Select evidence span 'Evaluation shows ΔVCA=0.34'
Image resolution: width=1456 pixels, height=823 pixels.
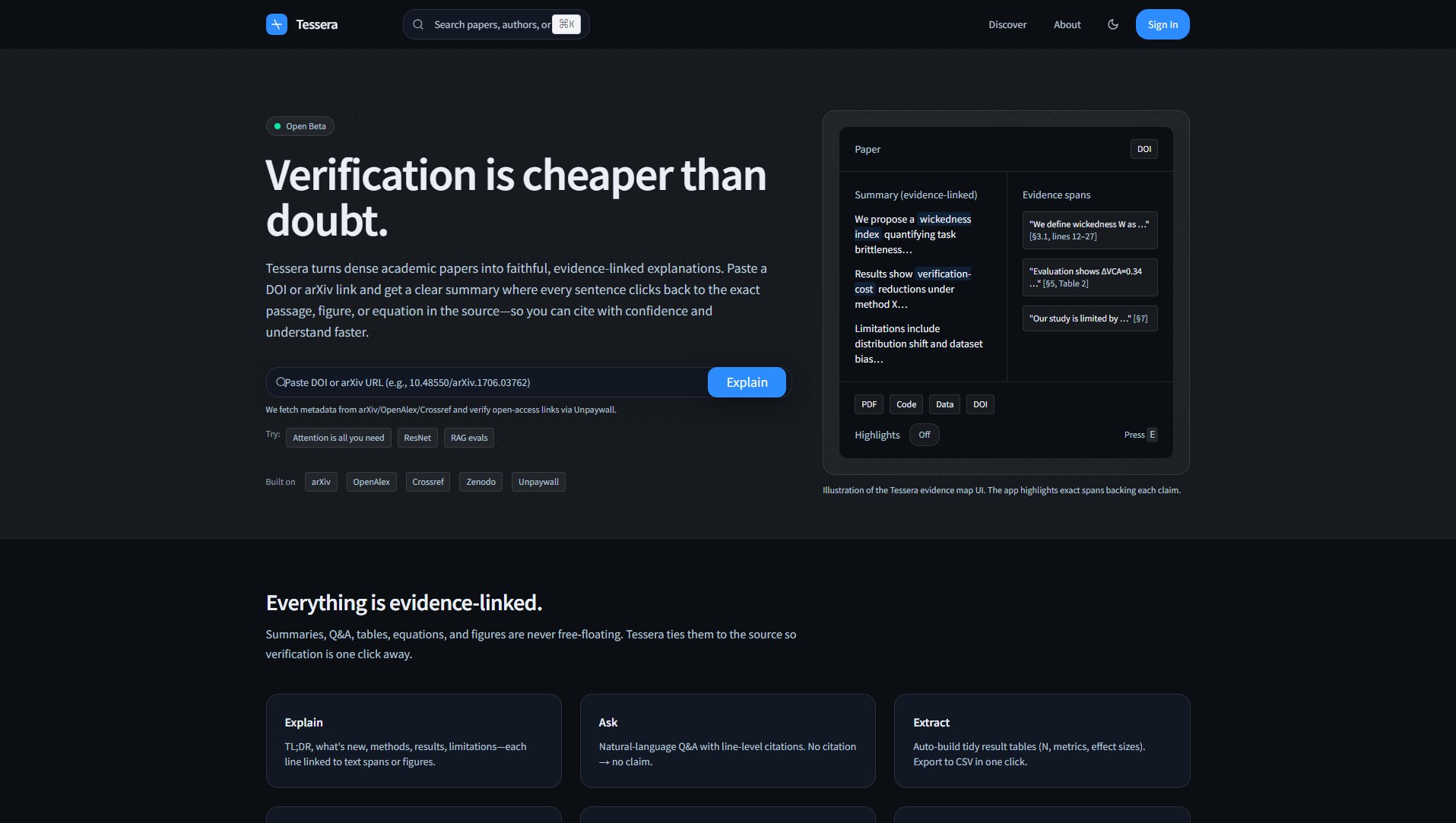pos(1090,277)
